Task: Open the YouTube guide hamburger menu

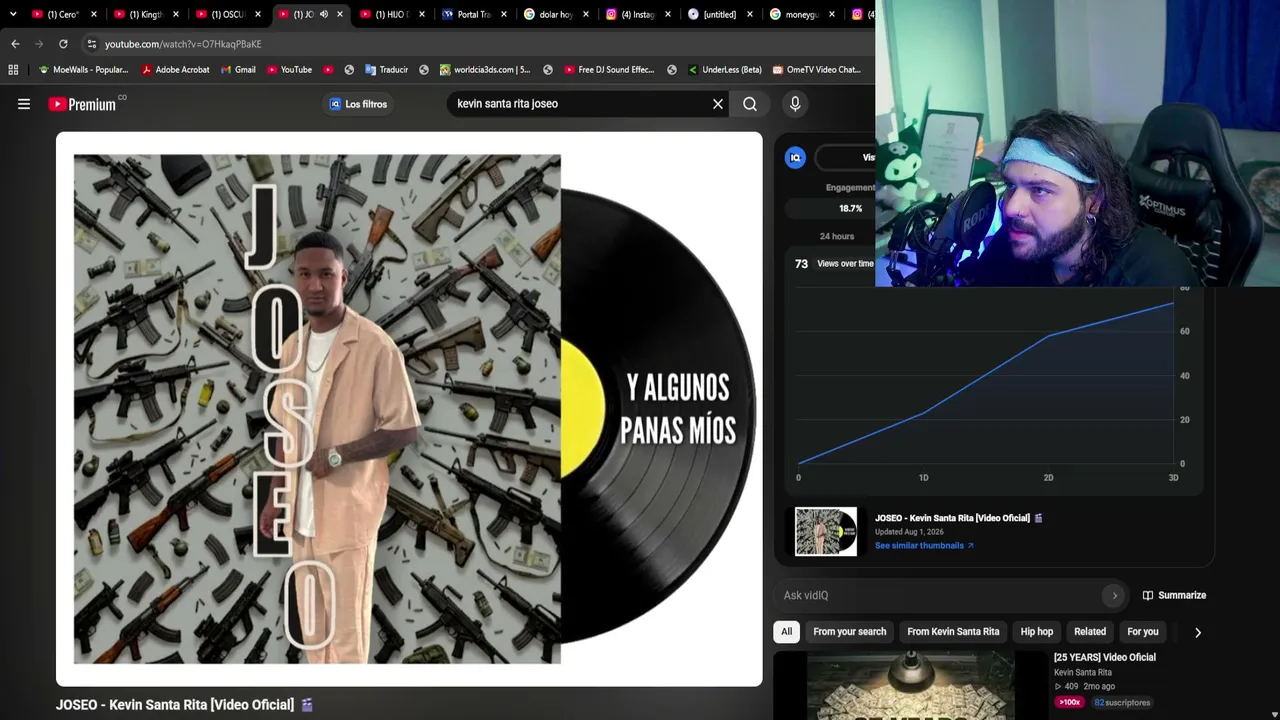Action: (24, 104)
